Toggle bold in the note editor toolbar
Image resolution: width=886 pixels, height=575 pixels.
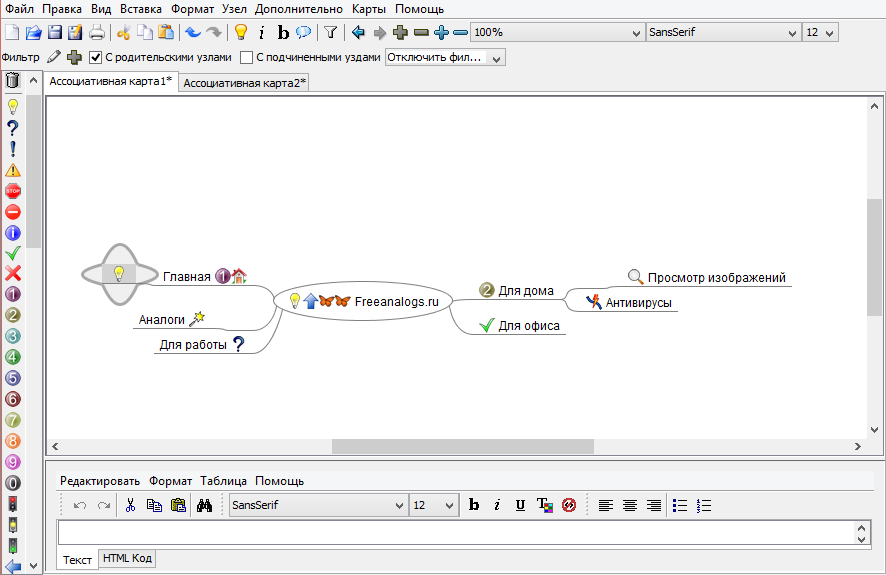pyautogui.click(x=474, y=505)
